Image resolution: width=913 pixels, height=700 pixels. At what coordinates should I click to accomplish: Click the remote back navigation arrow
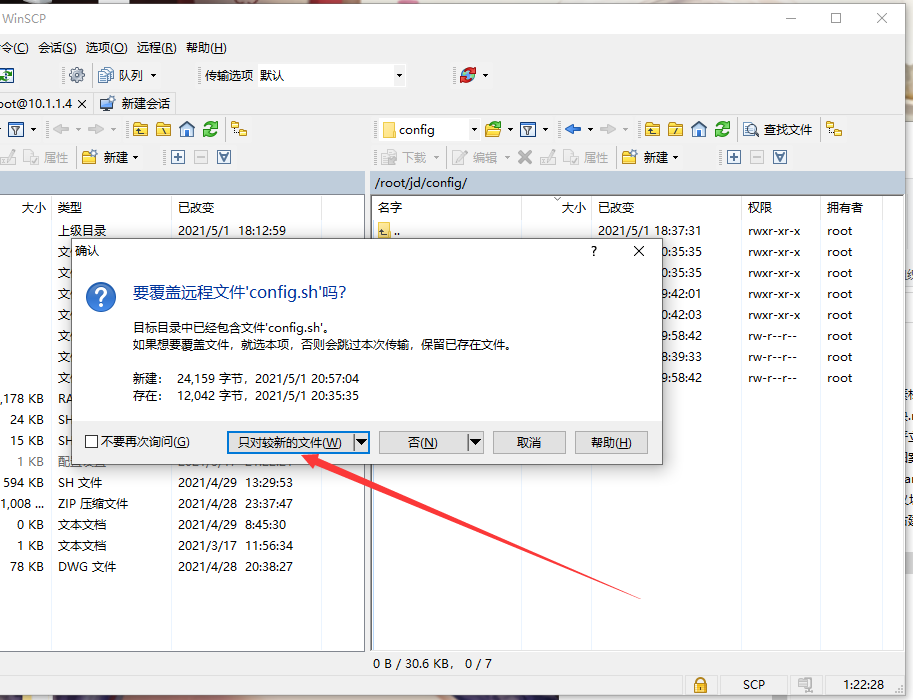572,129
